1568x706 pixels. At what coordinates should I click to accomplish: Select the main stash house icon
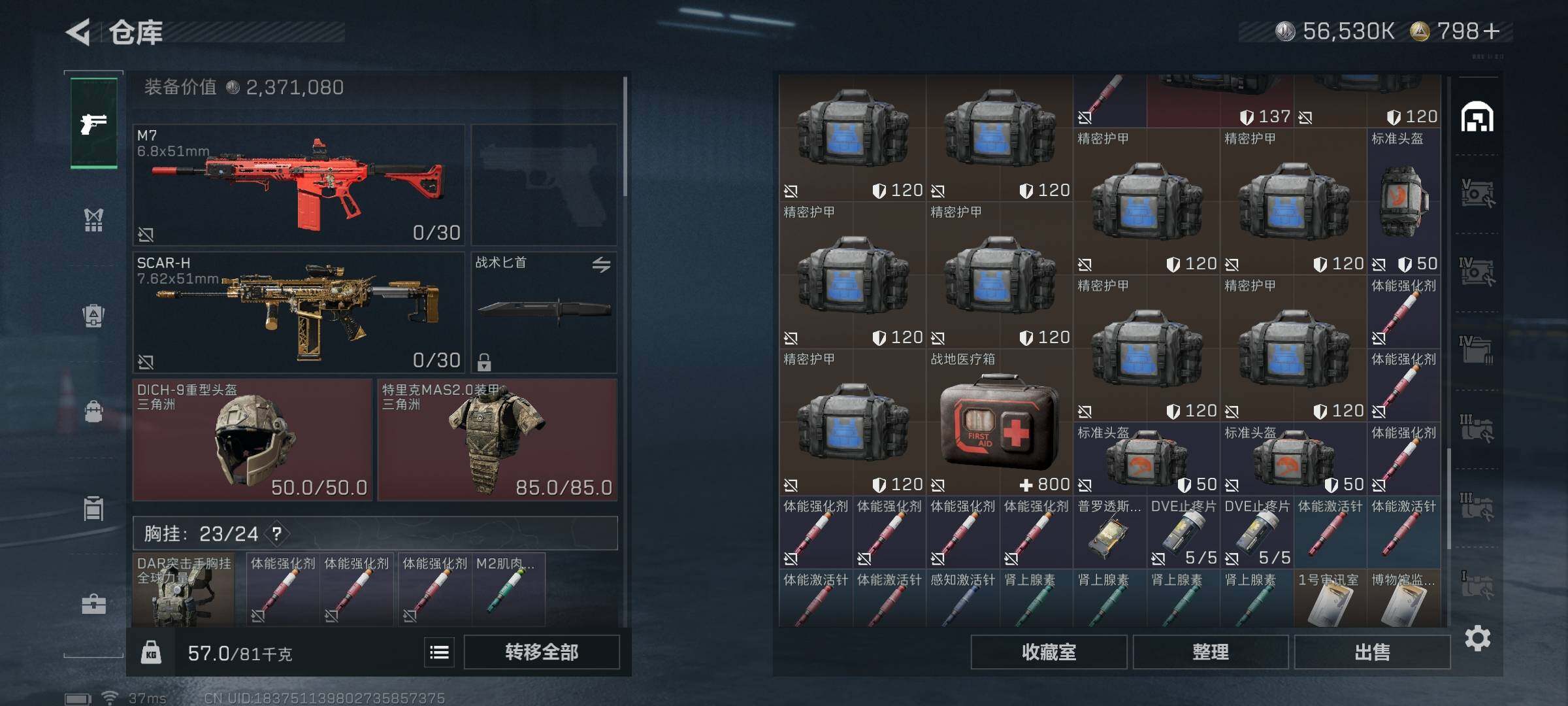(1477, 117)
